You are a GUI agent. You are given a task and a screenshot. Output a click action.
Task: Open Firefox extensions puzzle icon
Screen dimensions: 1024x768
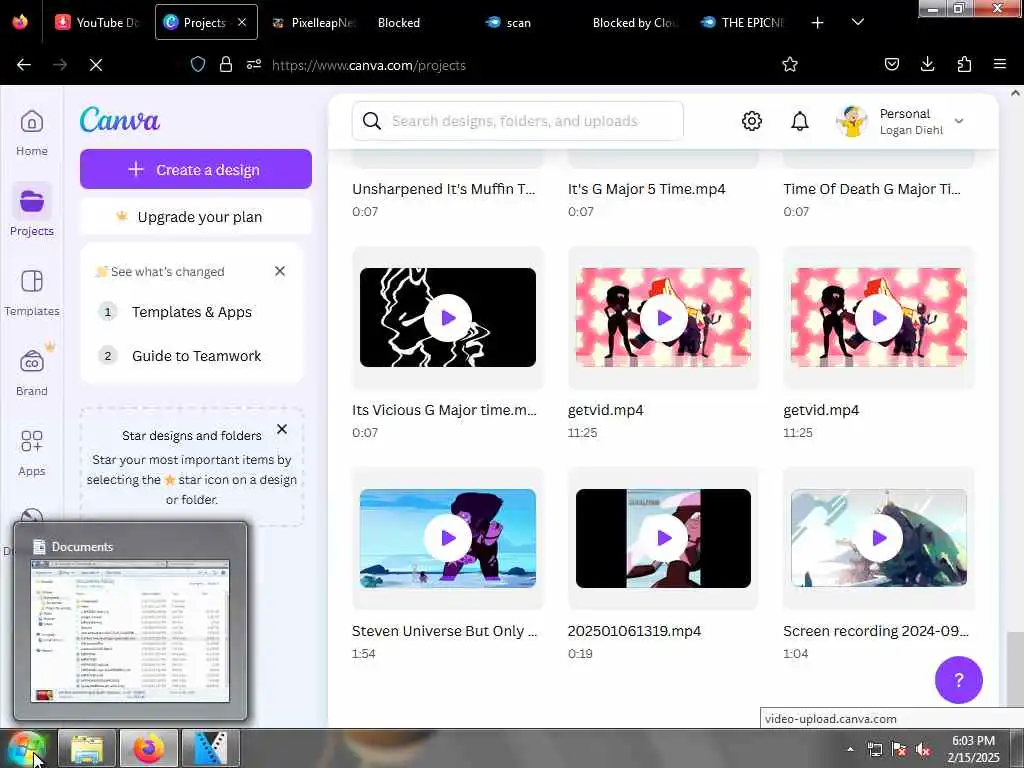(964, 64)
